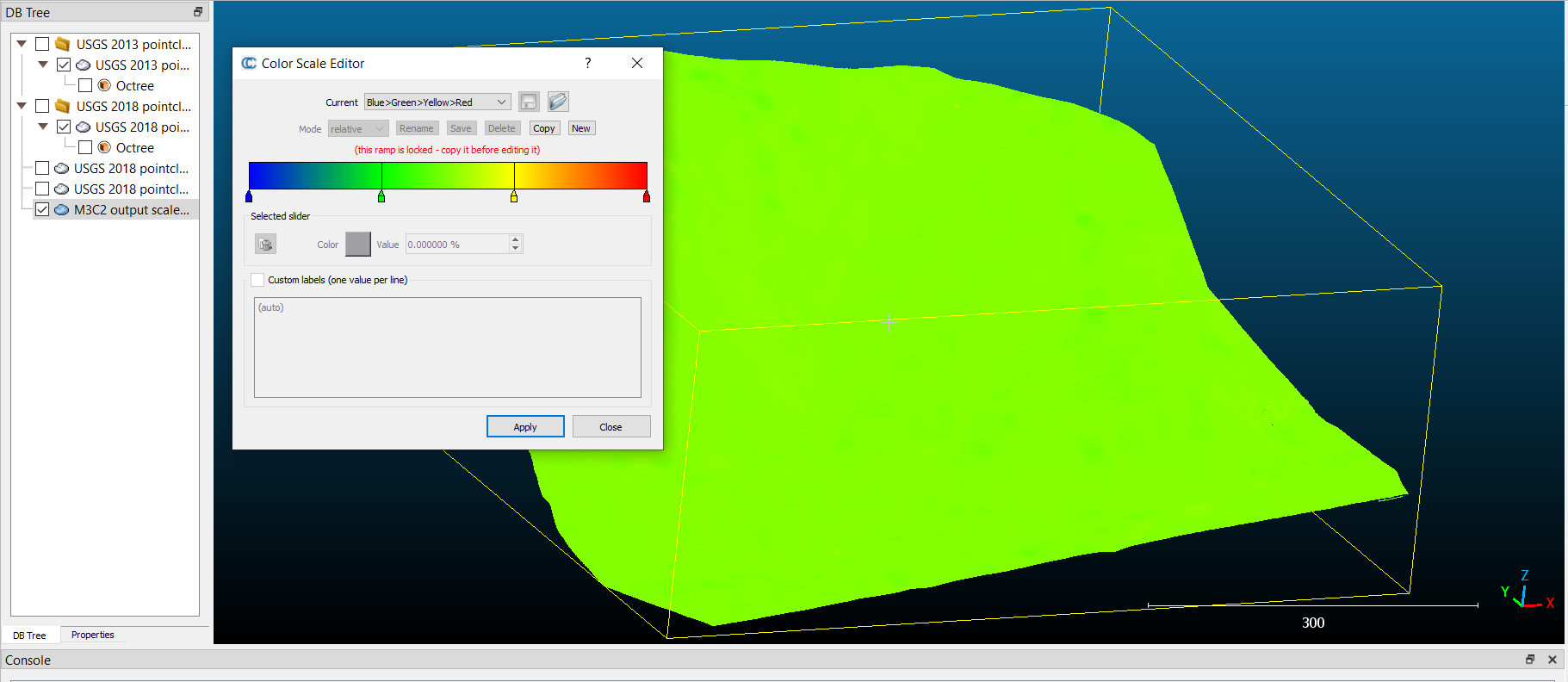Undock the DB Tree panel with float icon

[198, 12]
